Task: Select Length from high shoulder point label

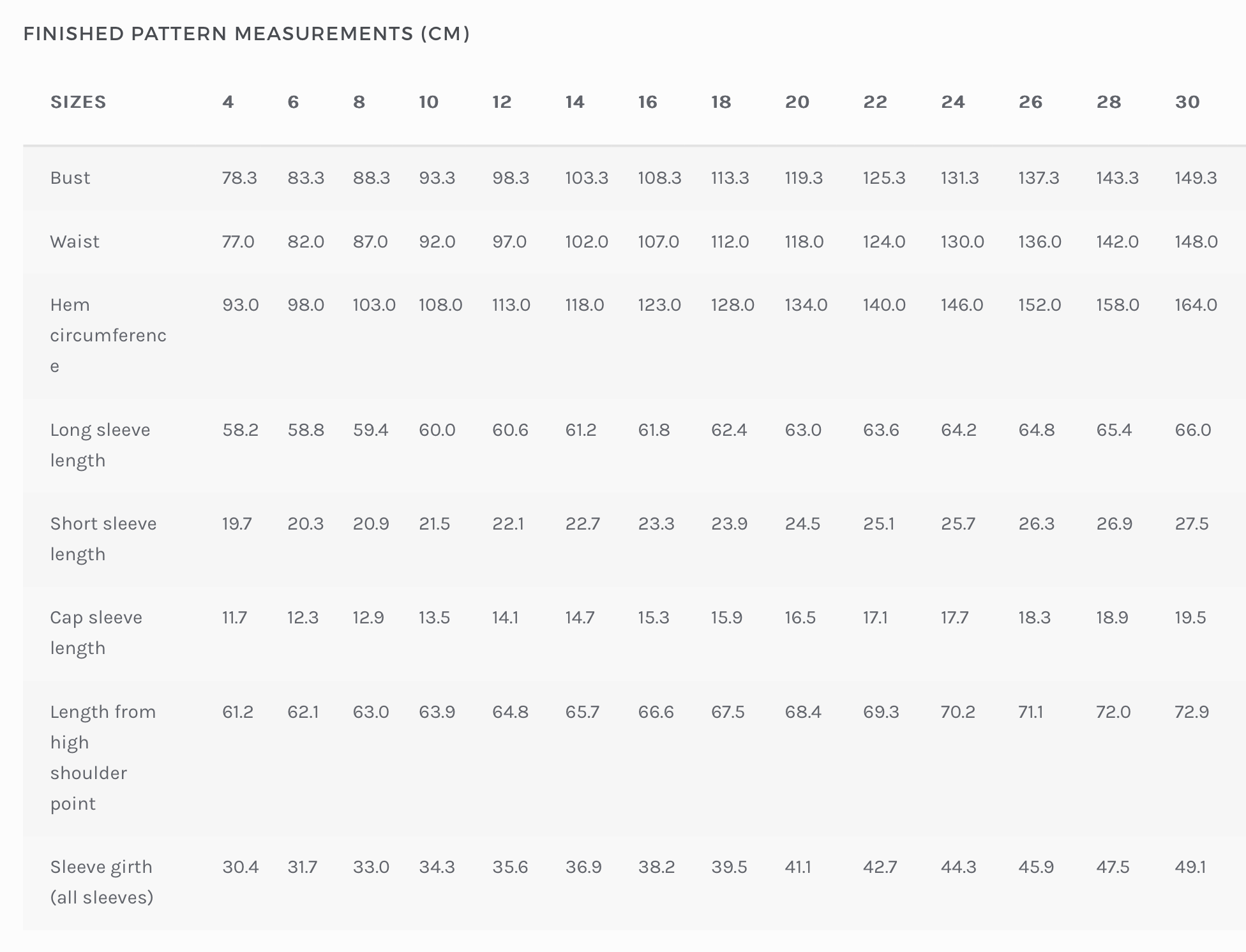Action: (x=103, y=757)
